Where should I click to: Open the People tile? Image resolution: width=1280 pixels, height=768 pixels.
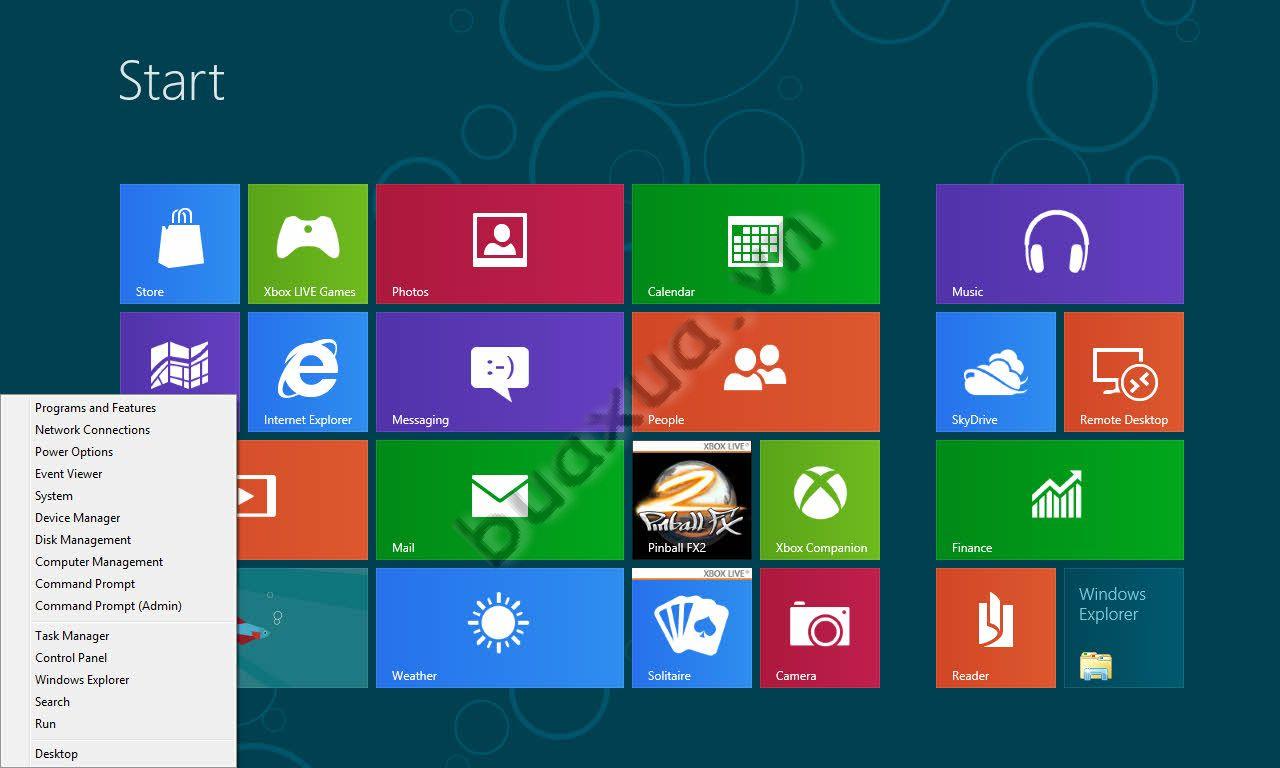(756, 372)
